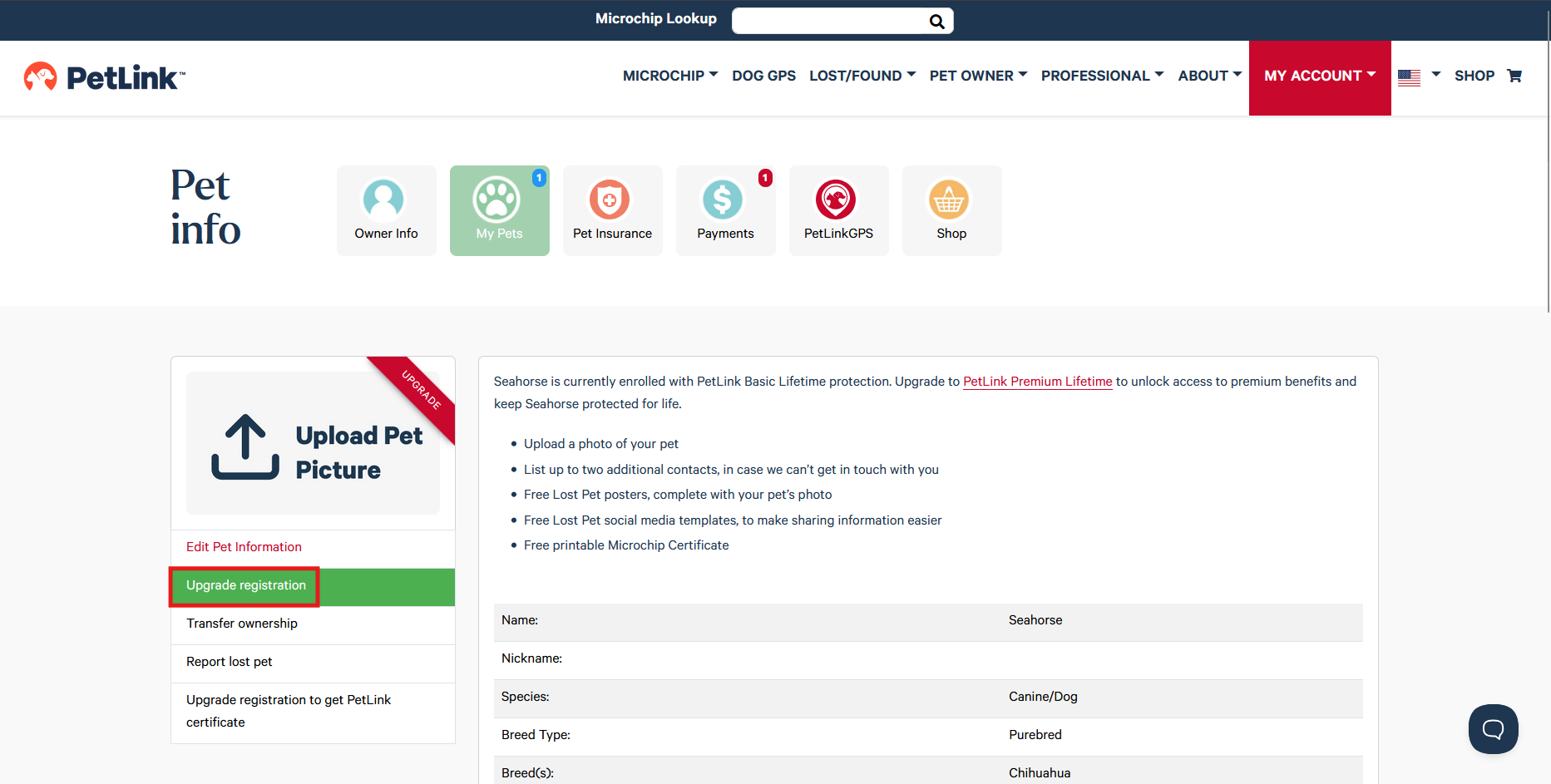Open the My Pets tile
This screenshot has height=784, width=1551.
(x=500, y=210)
